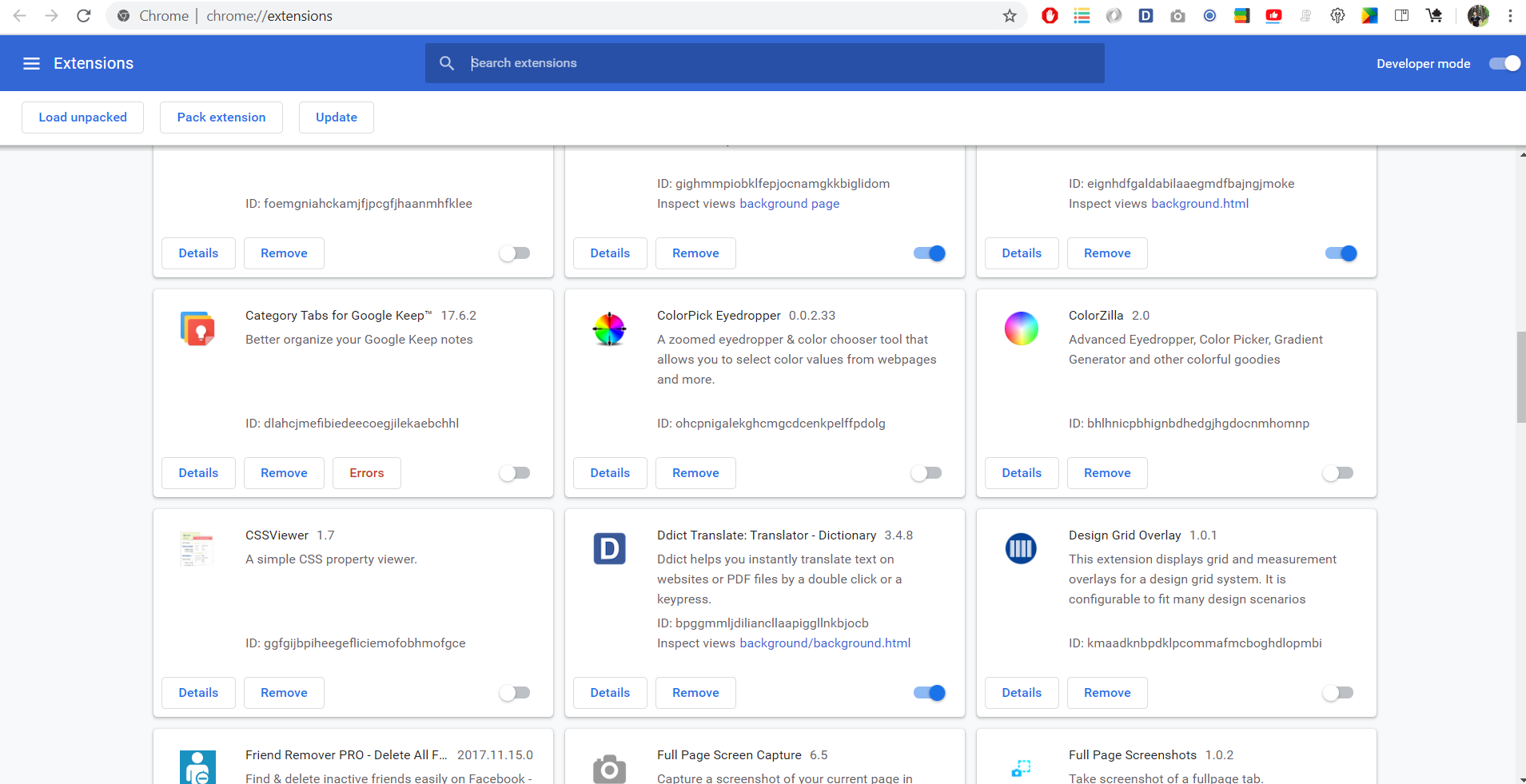
Task: Enable the CSSViewer extension
Action: [x=515, y=693]
